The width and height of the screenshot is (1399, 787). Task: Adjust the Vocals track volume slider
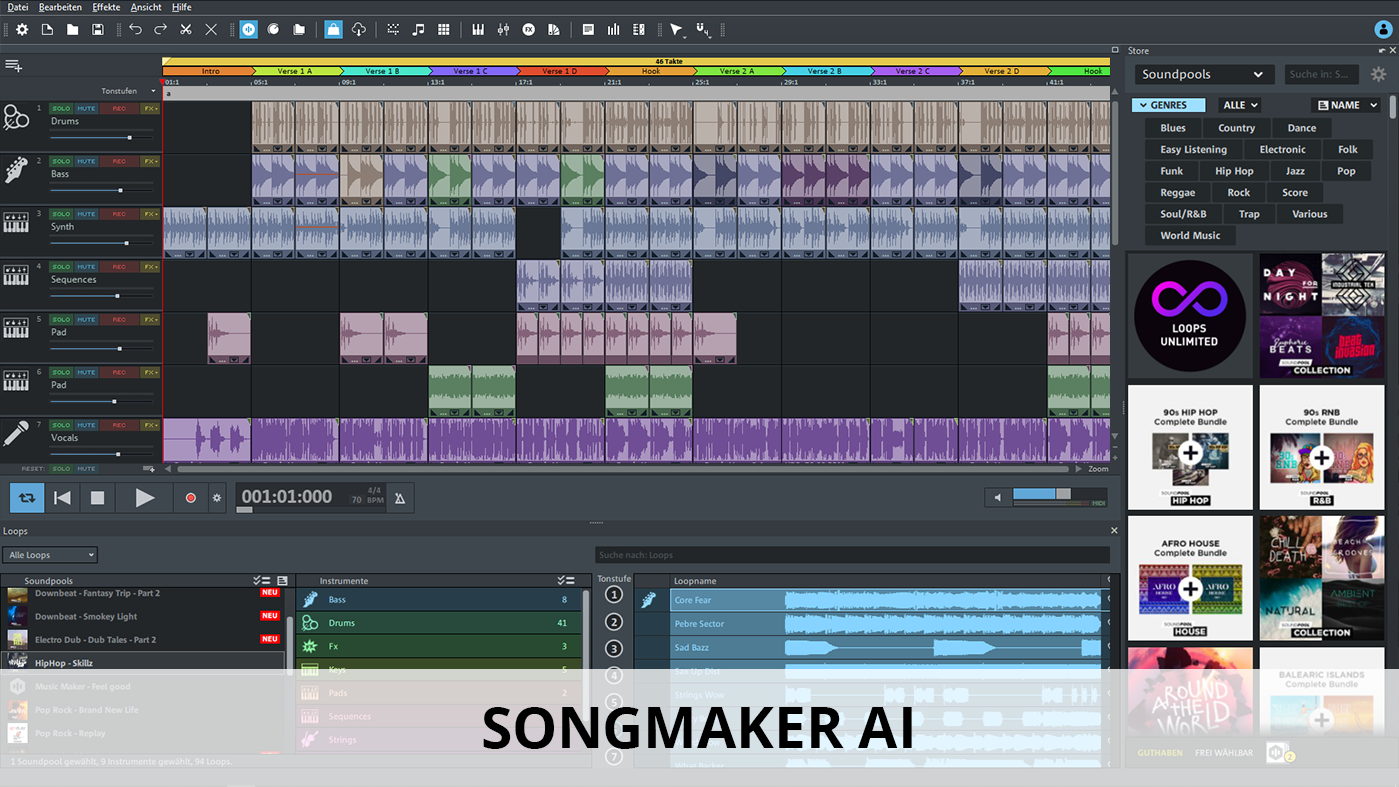click(x=103, y=454)
